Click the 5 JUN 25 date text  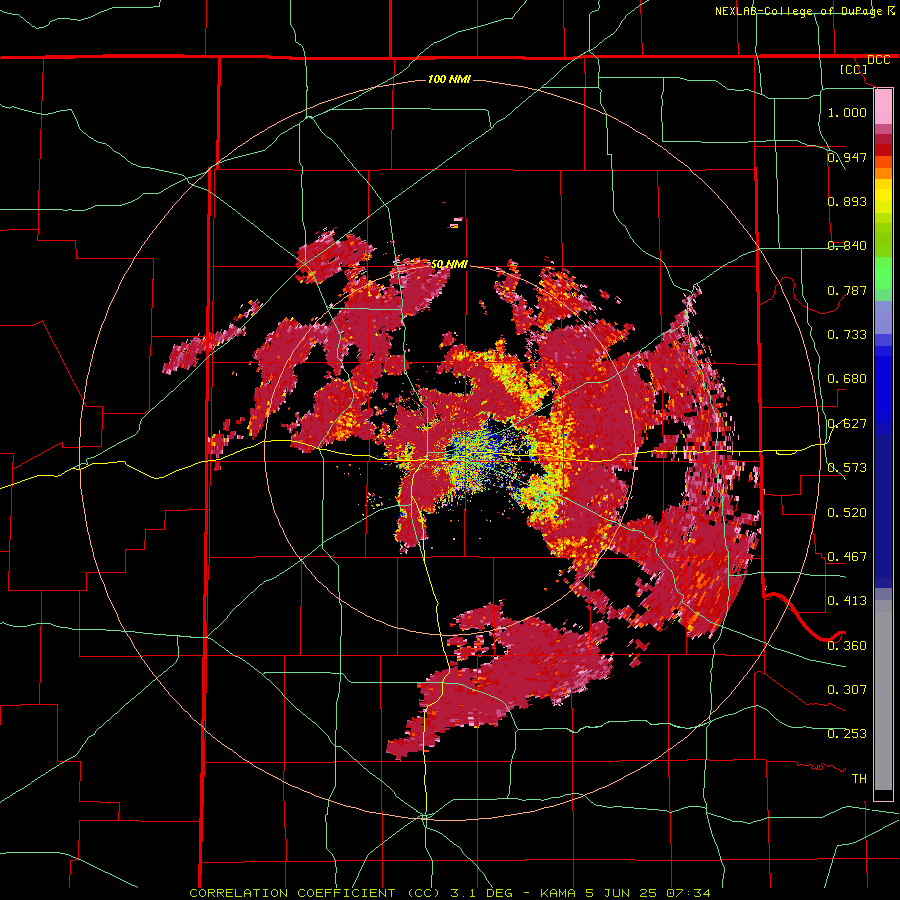tap(622, 893)
